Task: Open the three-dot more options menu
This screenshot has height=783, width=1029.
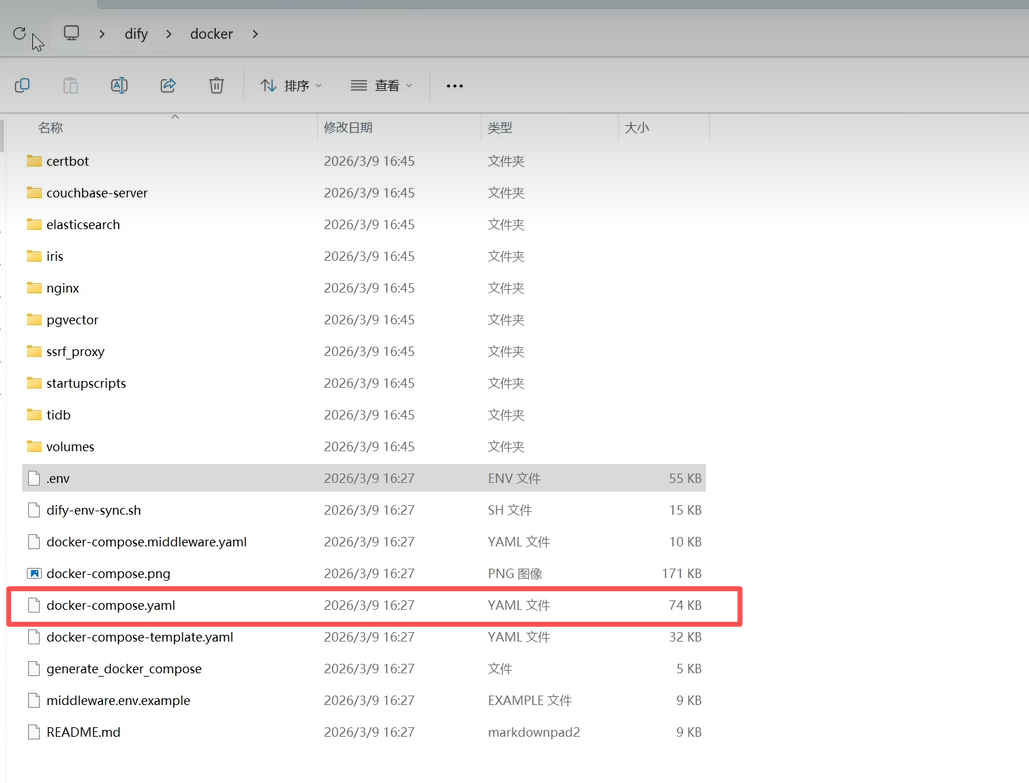Action: pos(455,86)
